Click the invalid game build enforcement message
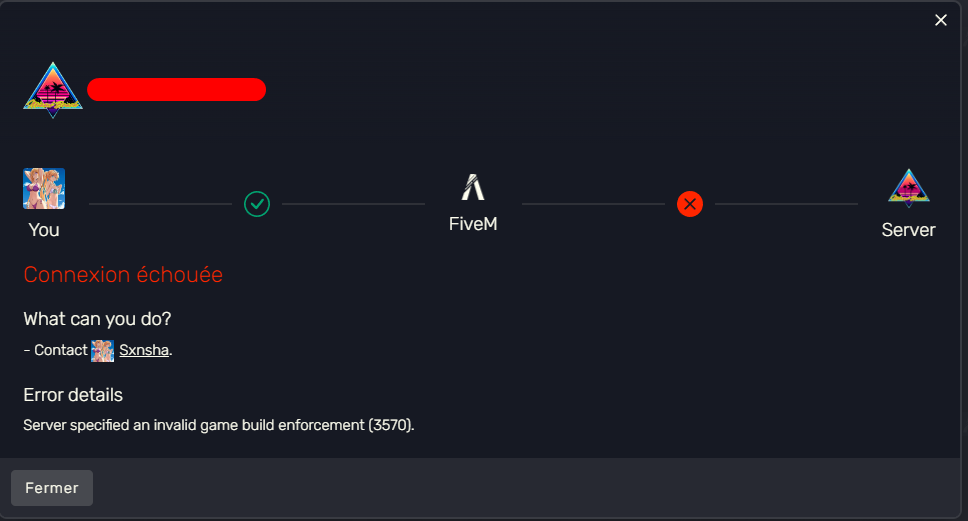 [219, 425]
